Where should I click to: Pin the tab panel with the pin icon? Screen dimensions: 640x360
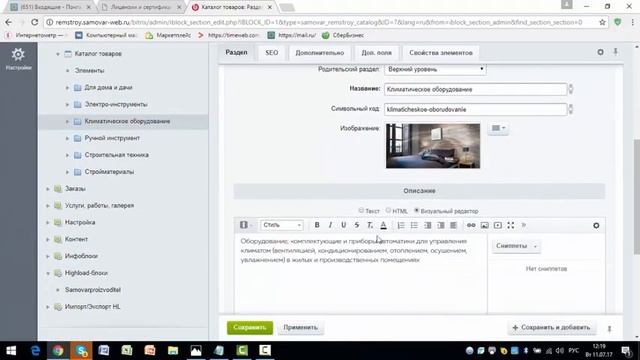coord(616,52)
